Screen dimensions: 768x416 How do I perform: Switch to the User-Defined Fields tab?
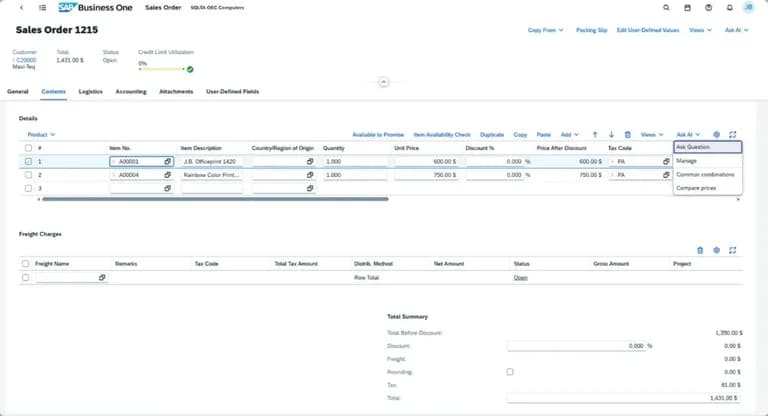tap(232, 92)
